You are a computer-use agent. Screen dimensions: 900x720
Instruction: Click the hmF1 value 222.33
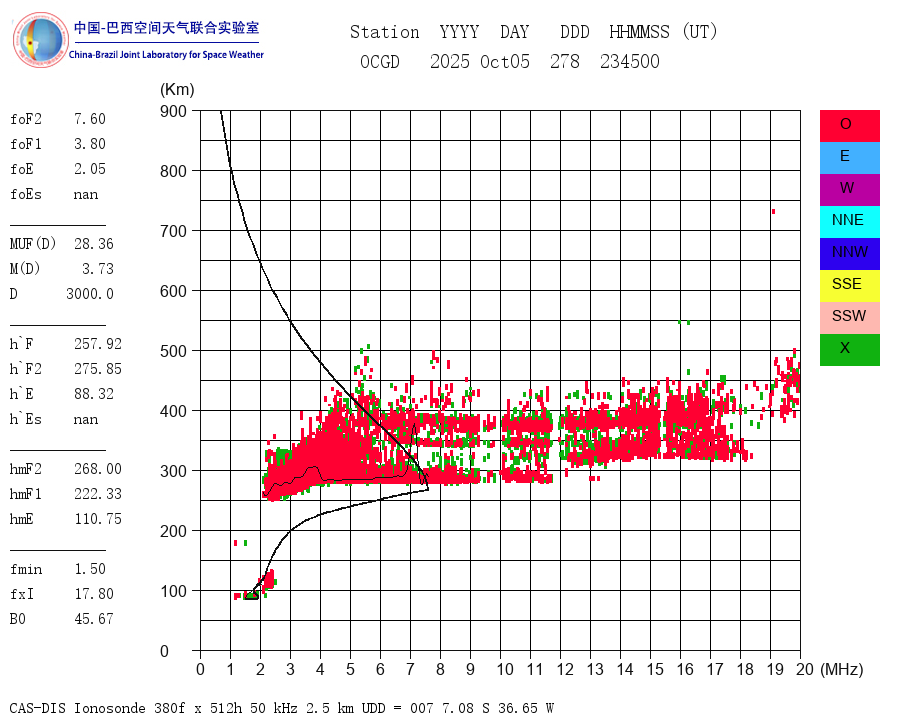(x=98, y=494)
